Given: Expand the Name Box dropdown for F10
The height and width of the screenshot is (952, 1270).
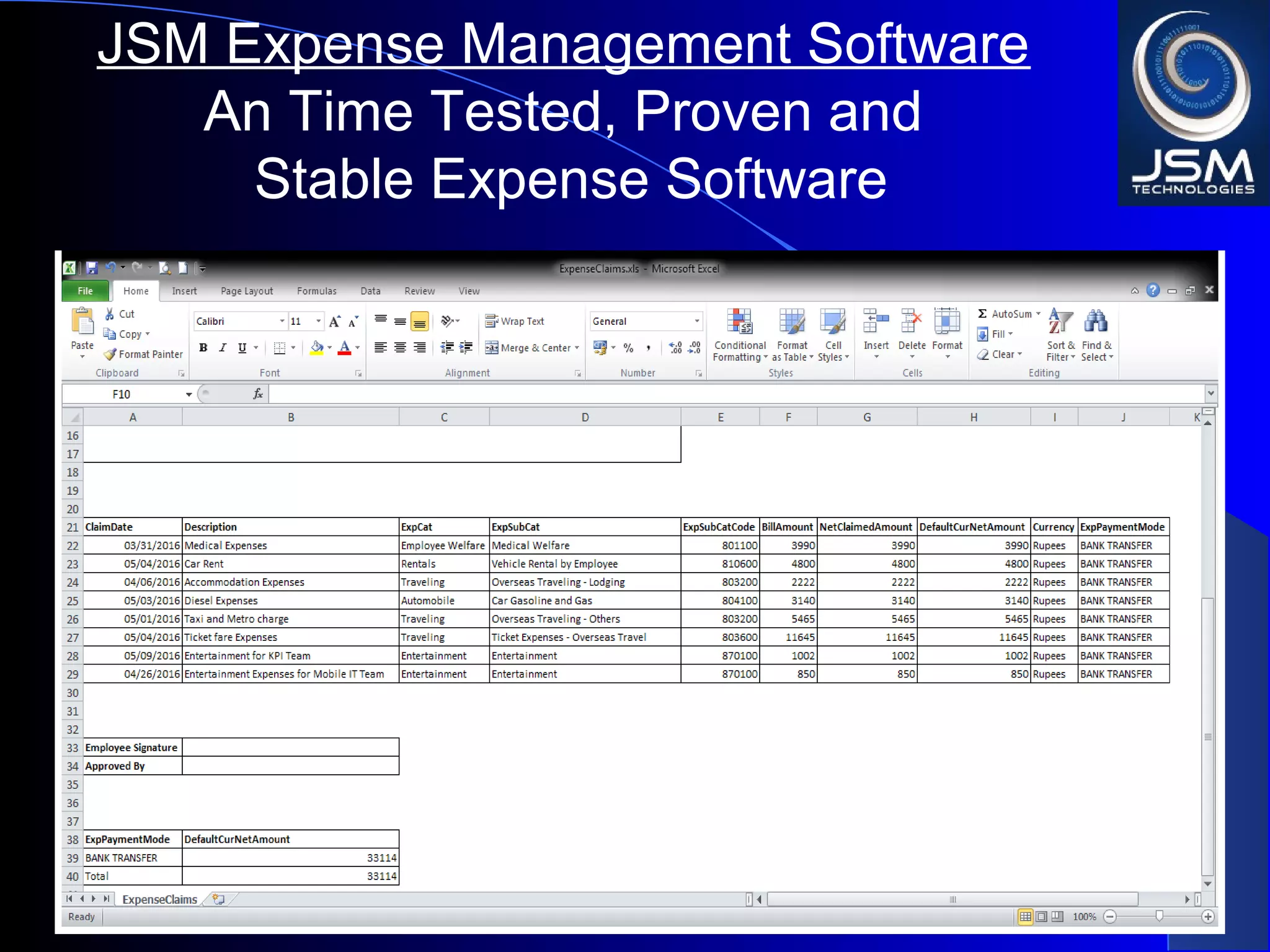Looking at the screenshot, I should (x=189, y=395).
